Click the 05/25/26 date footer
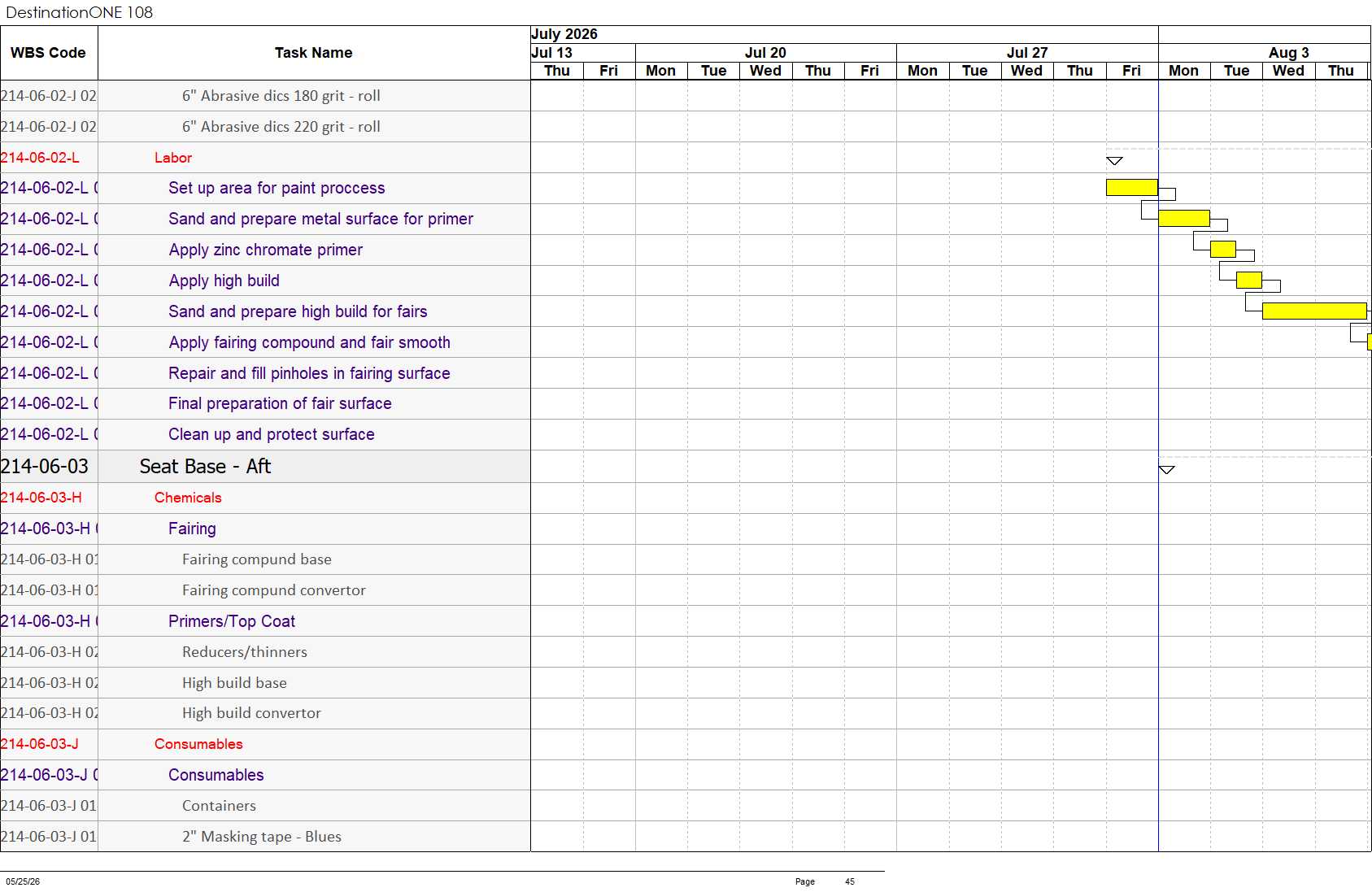This screenshot has height=892, width=1372. tap(23, 881)
